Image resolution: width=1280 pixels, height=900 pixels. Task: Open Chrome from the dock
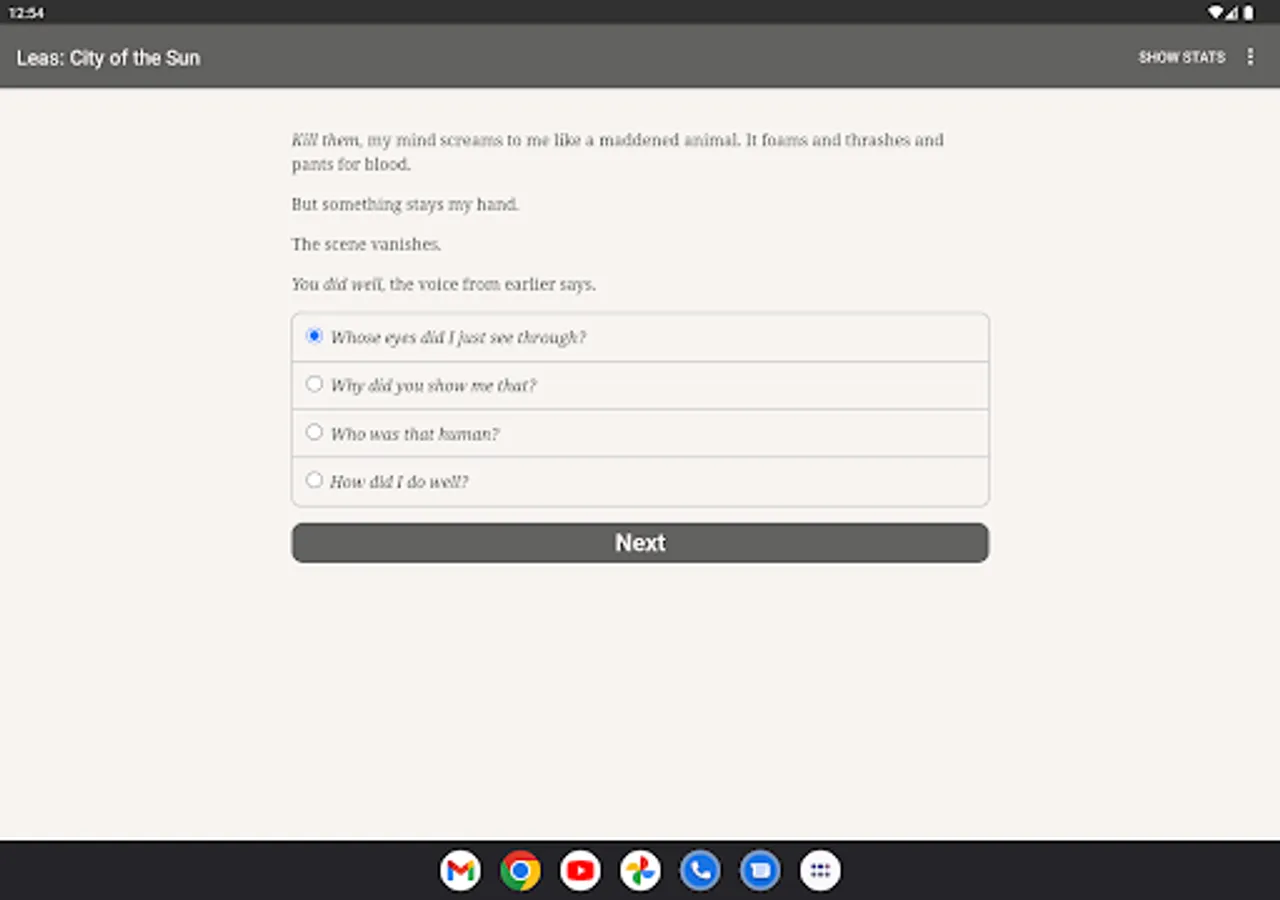[x=520, y=871]
